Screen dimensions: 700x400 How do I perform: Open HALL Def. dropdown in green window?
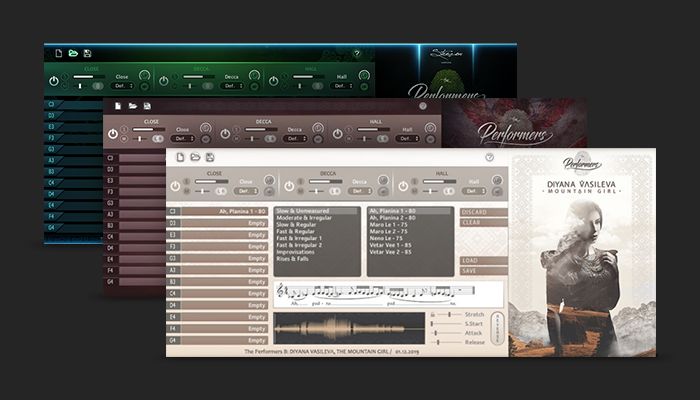click(342, 86)
